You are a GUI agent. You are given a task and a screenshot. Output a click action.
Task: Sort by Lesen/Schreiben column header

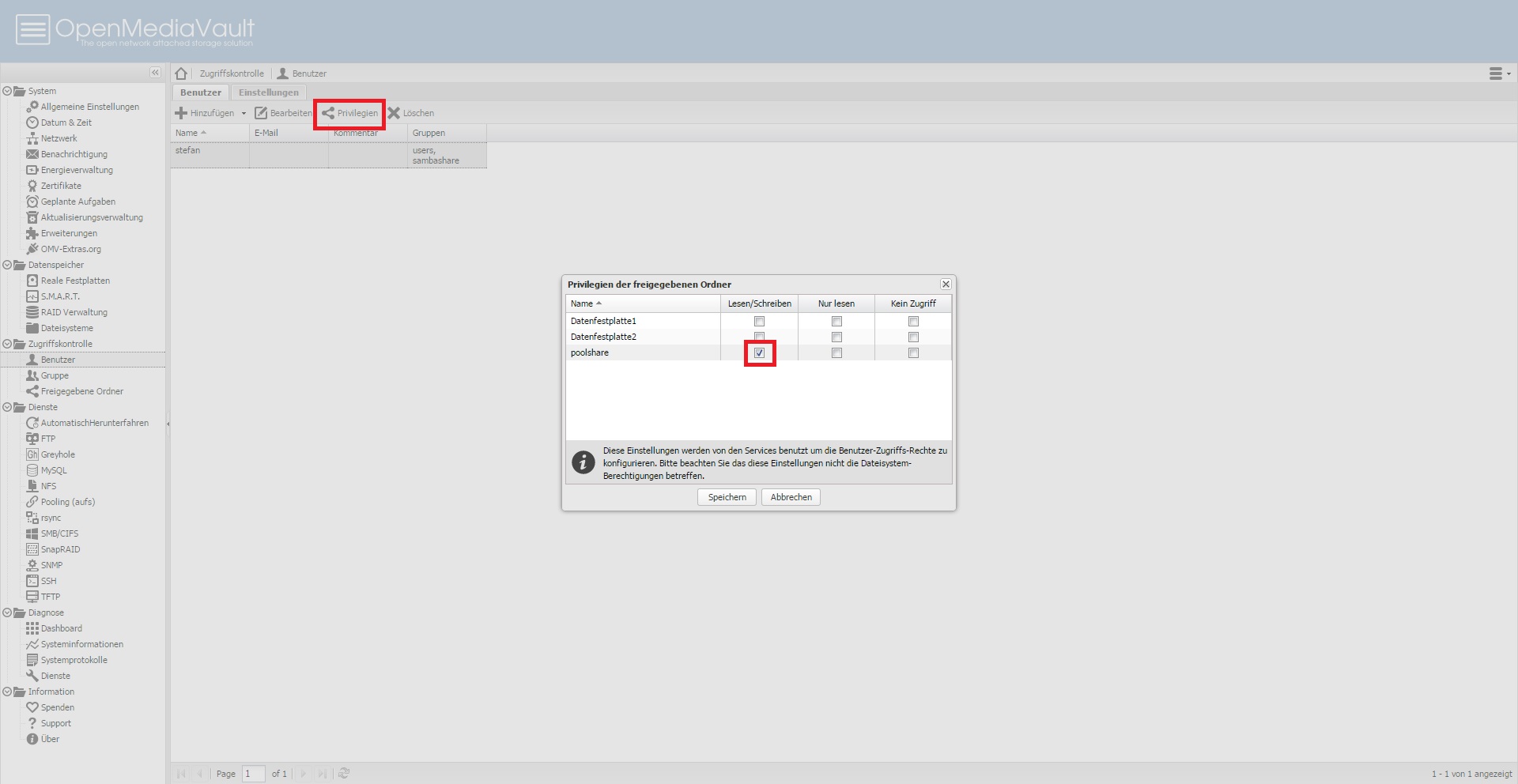(x=759, y=303)
